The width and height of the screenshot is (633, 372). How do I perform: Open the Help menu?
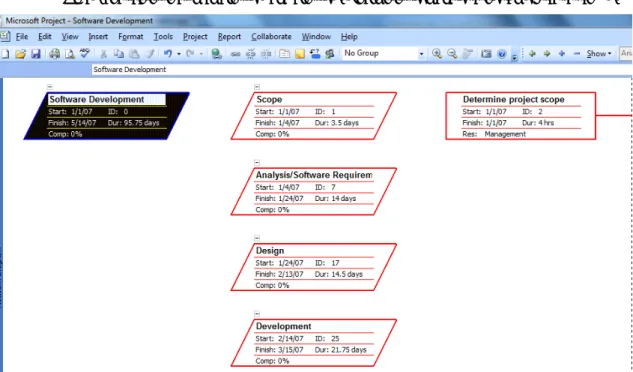click(x=349, y=37)
